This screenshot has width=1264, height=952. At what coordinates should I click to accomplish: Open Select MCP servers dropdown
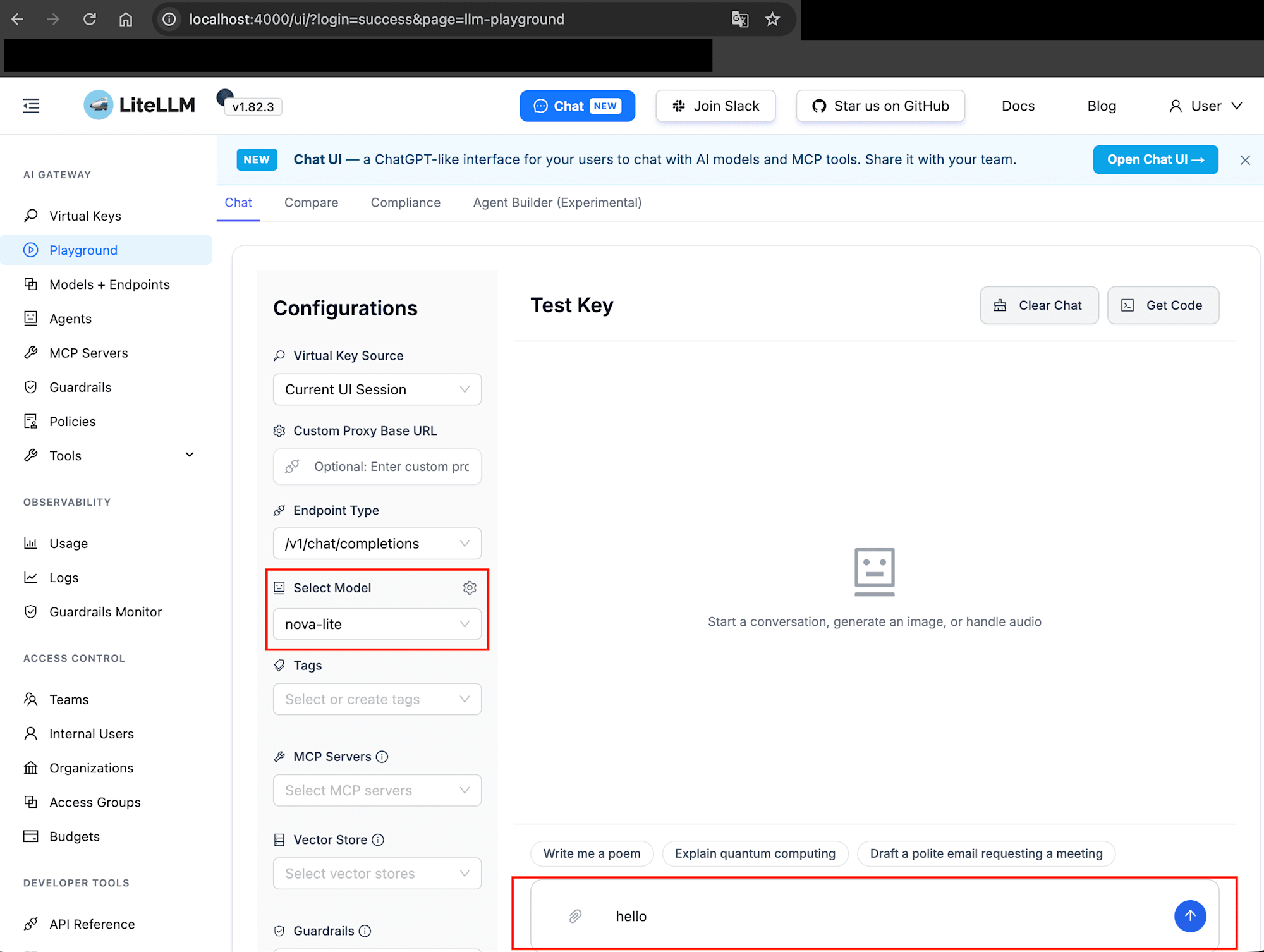377,790
